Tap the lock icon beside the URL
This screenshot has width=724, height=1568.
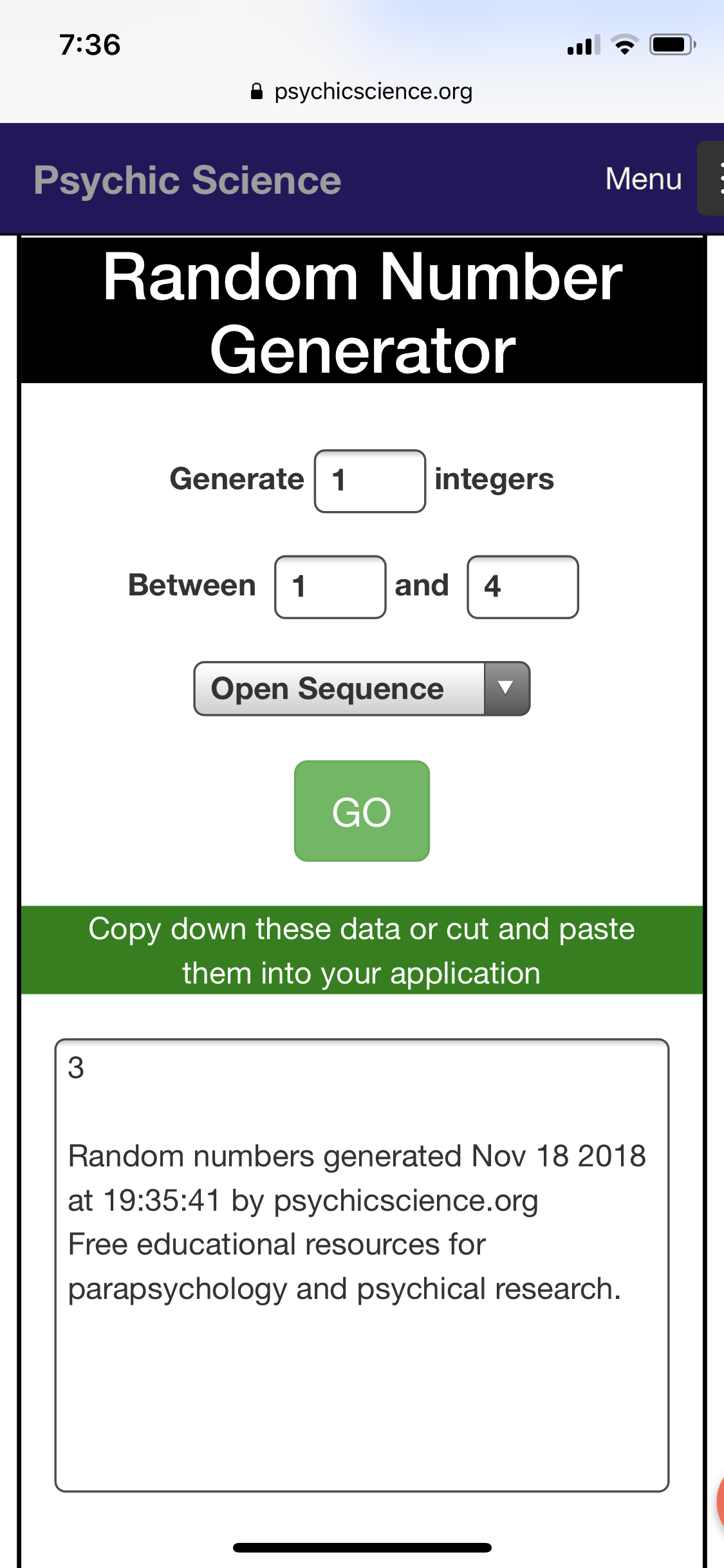pos(257,91)
